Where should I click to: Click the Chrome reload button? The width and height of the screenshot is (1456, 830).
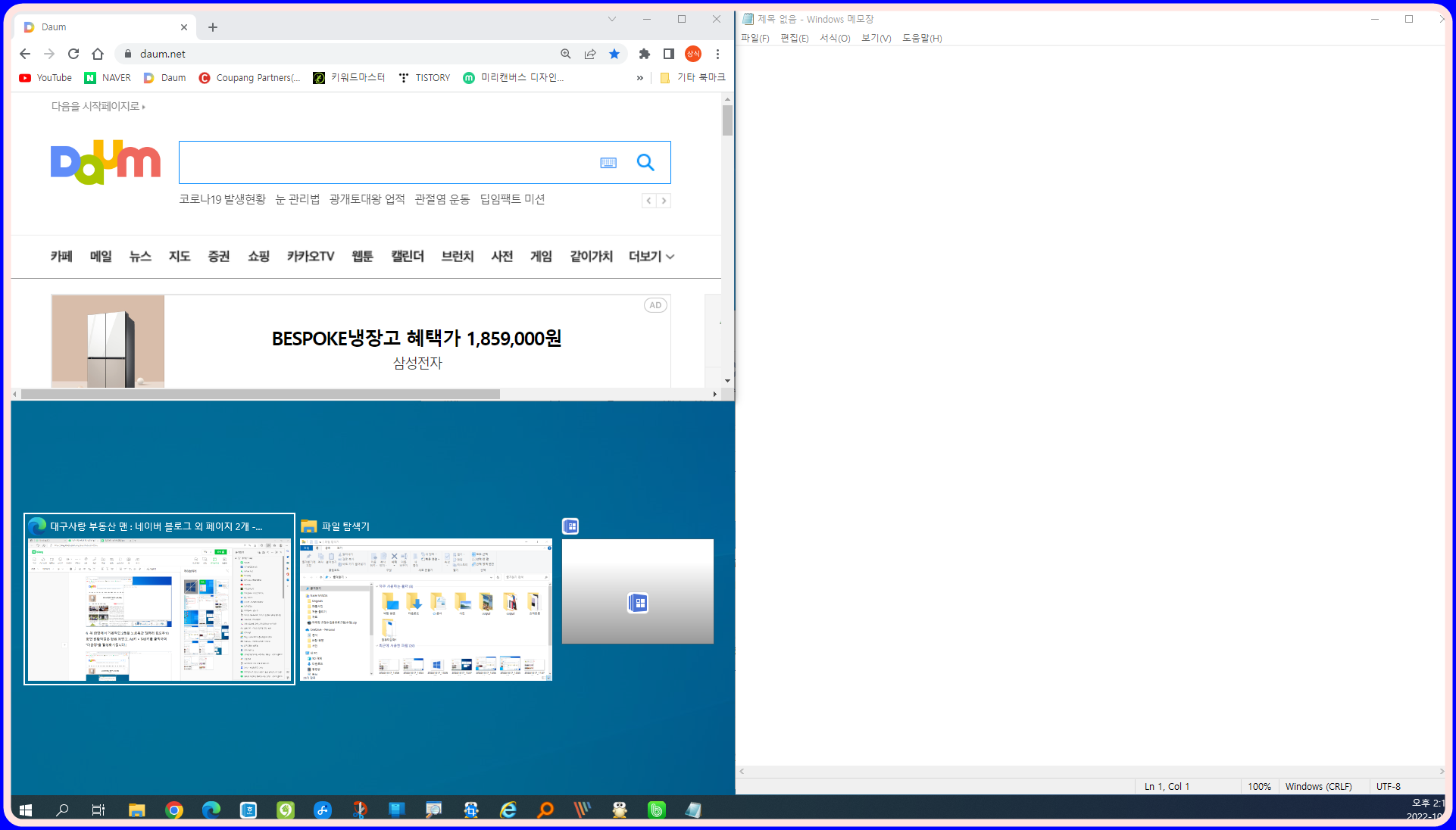tap(73, 54)
